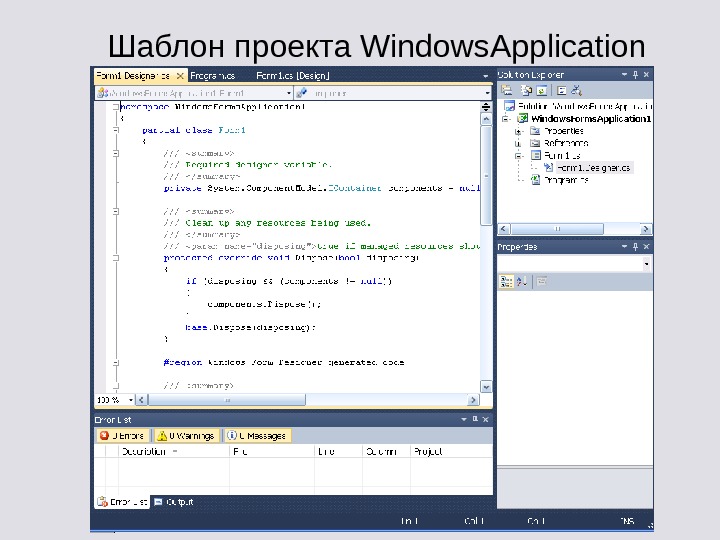Sort Error List by Line column

tap(338, 451)
